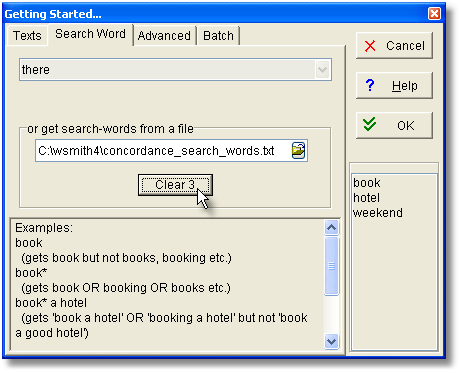Viewport: 460px width, 373px height.
Task: Select 'book' in the loaded word list
Action: pyautogui.click(x=367, y=183)
